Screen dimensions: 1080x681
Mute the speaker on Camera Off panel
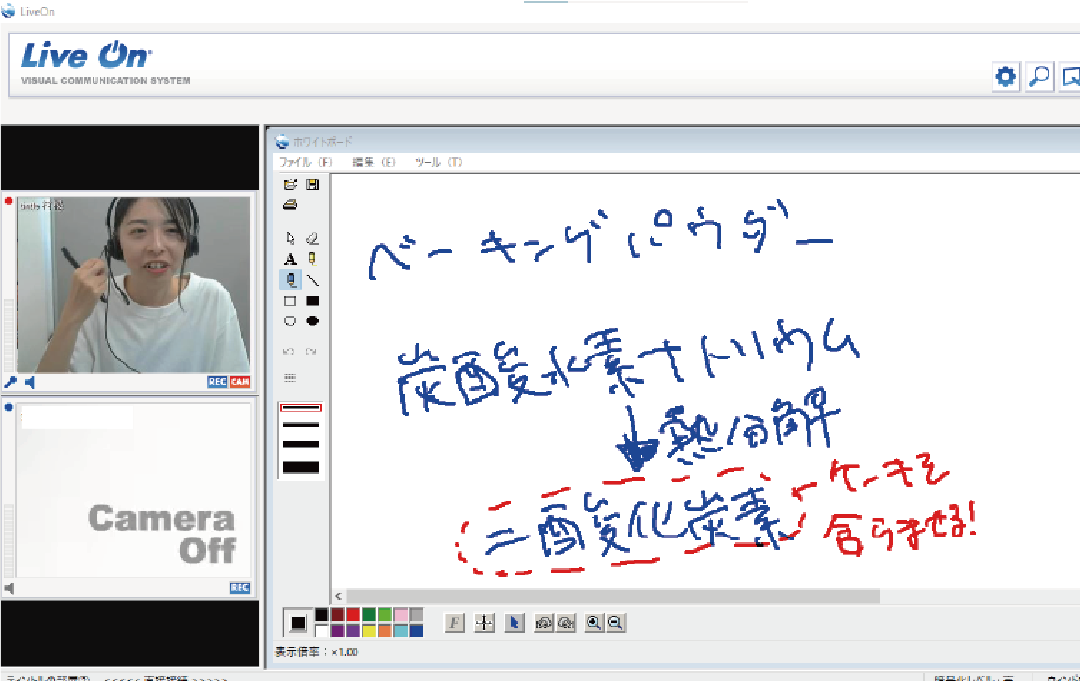[x=10, y=588]
